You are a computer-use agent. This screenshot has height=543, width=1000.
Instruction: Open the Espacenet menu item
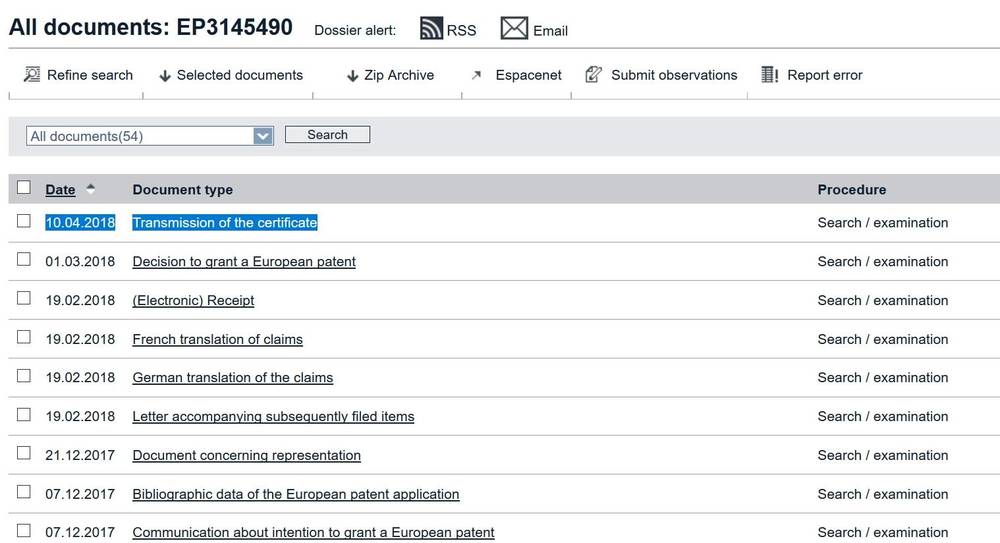(528, 75)
